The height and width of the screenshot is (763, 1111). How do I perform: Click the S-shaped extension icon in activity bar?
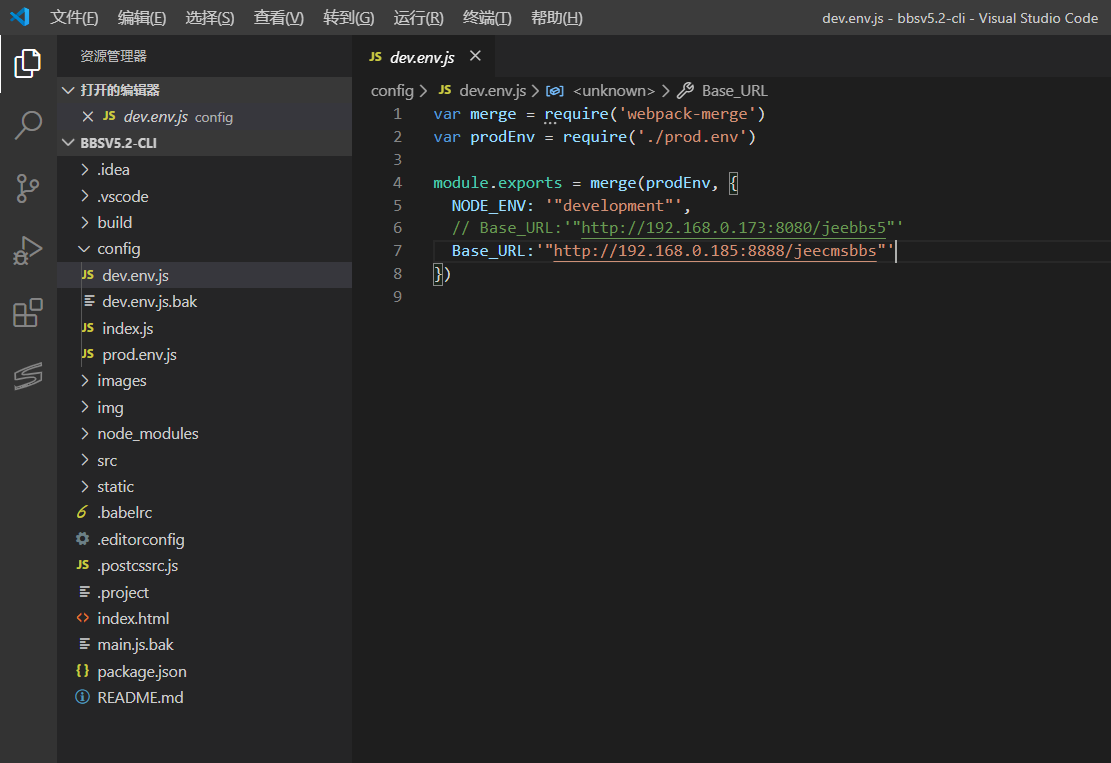[x=28, y=376]
